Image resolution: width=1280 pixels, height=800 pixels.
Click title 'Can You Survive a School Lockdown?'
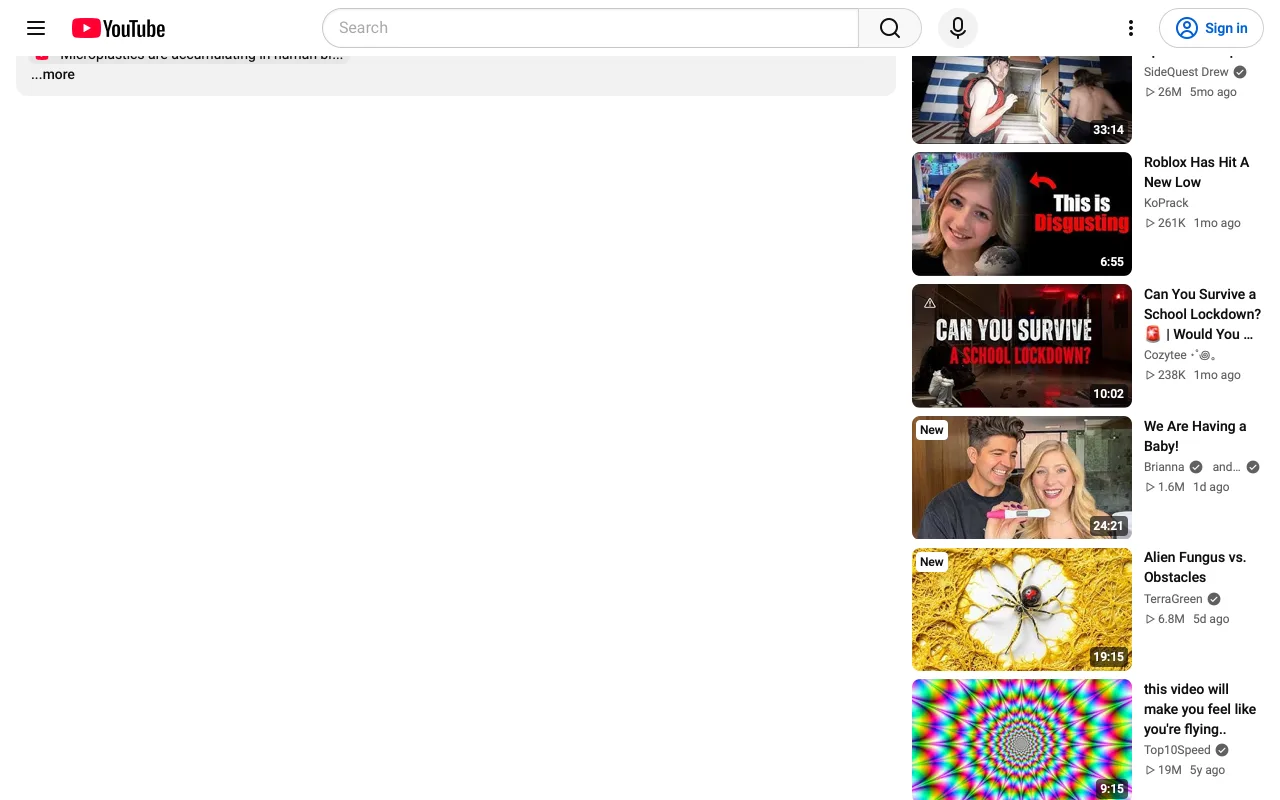(1202, 314)
